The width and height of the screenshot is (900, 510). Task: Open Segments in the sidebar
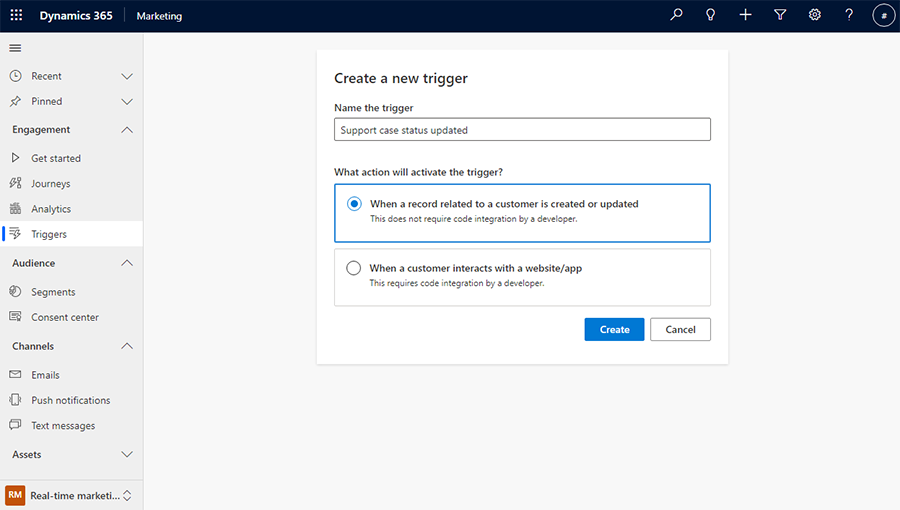tap(52, 292)
